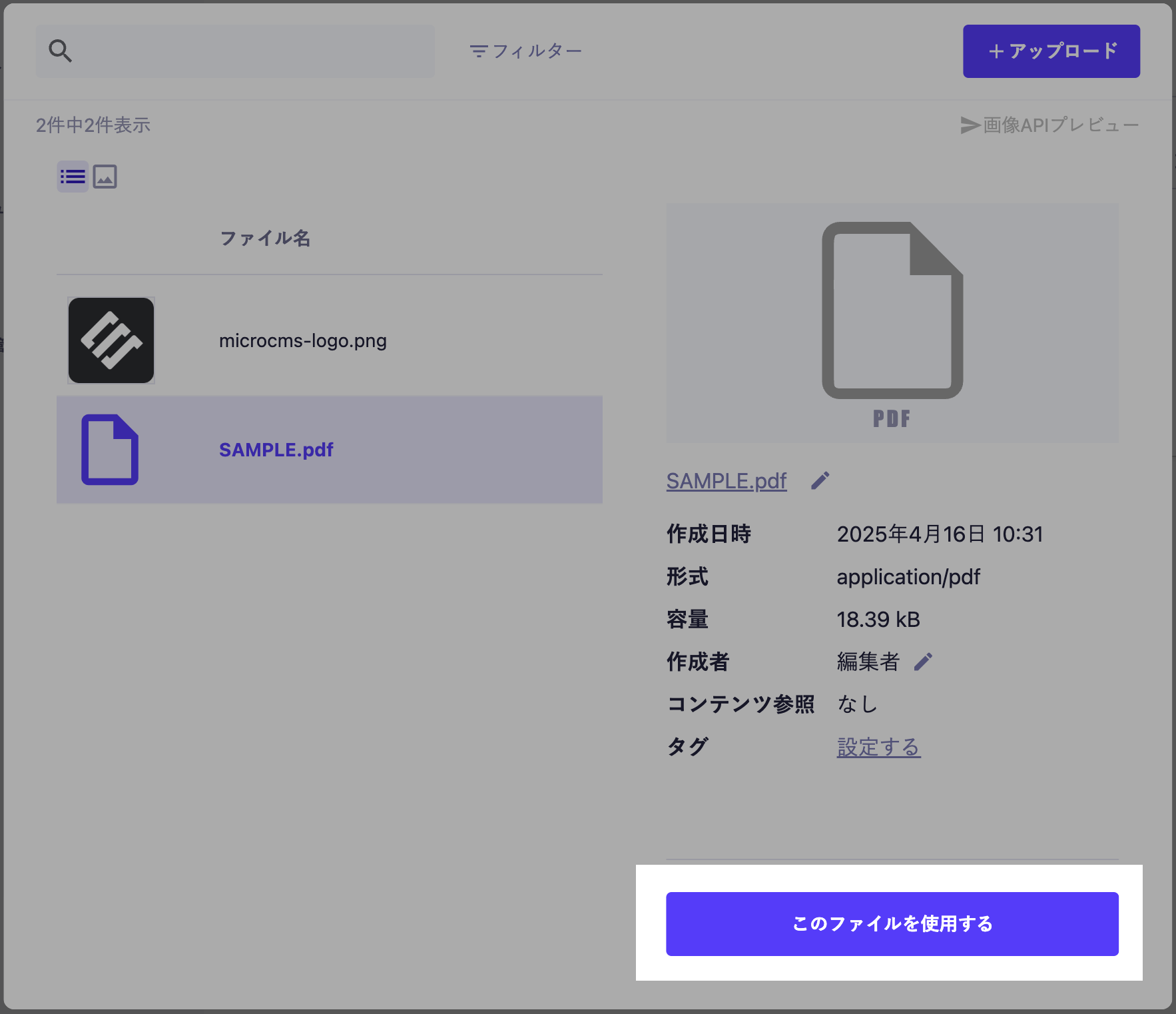Screen dimensions: 1176x1014
Task: Open the SAMPLE.pdf link in details panel
Action: 727,481
